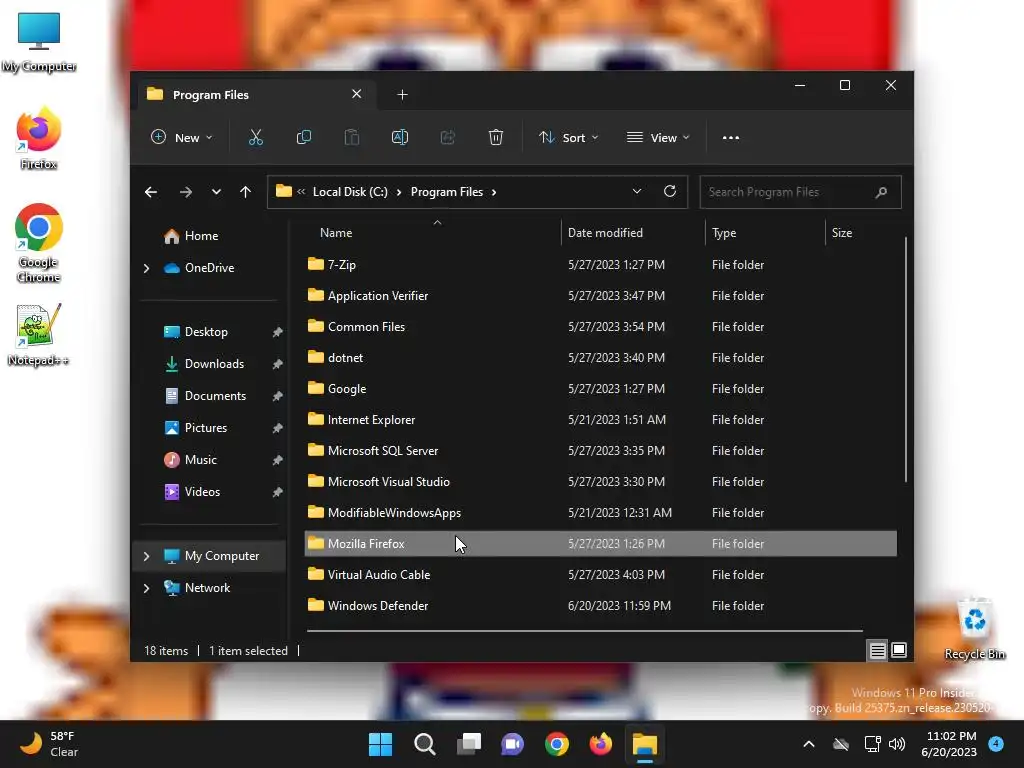Show hidden tray icons chevron

pos(808,744)
